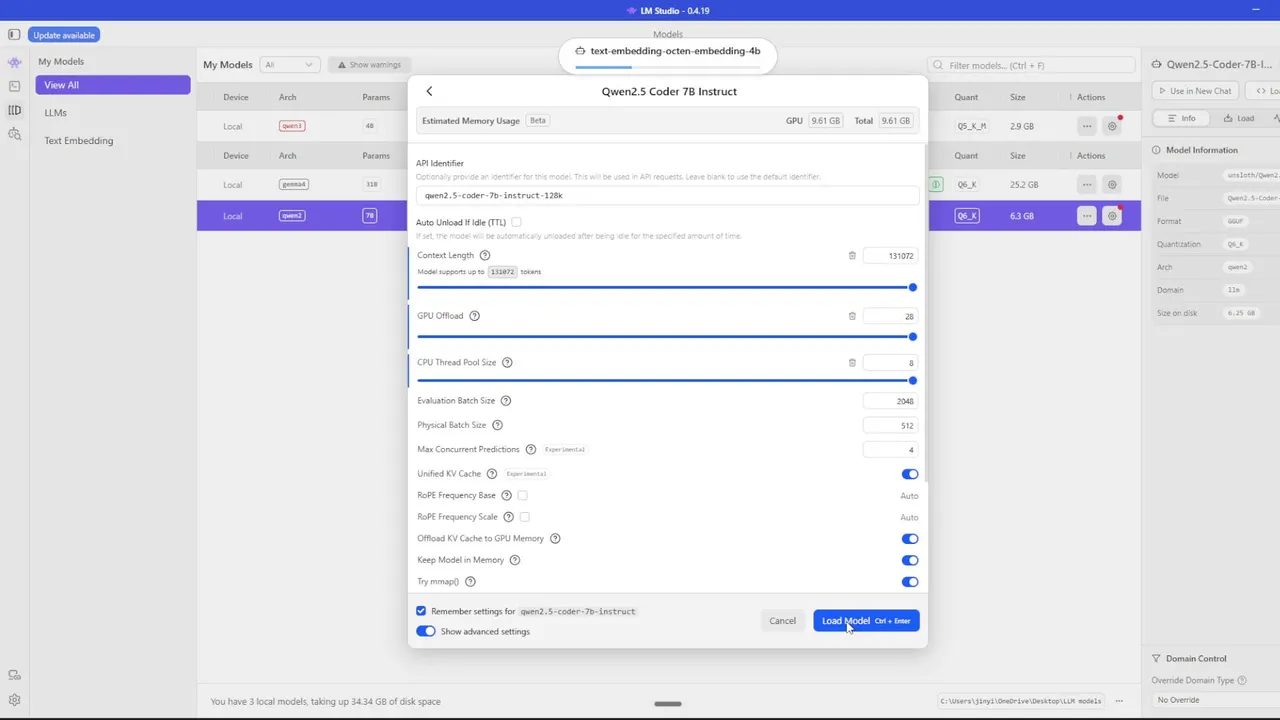Screen dimensions: 1280x720
Task: Reset the Context Length value with trash icon
Action: pyautogui.click(x=852, y=256)
